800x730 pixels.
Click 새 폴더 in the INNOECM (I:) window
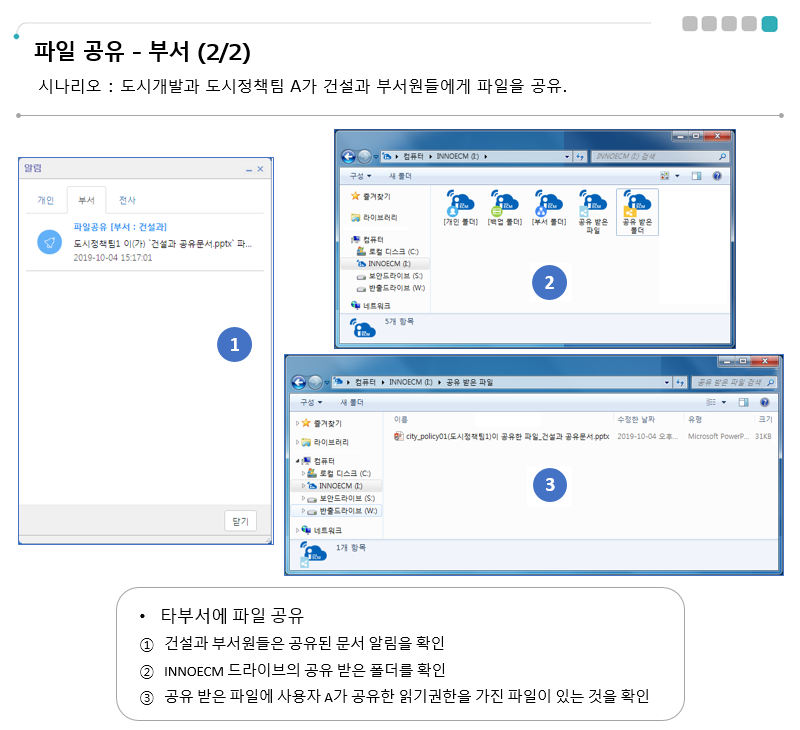[x=398, y=176]
